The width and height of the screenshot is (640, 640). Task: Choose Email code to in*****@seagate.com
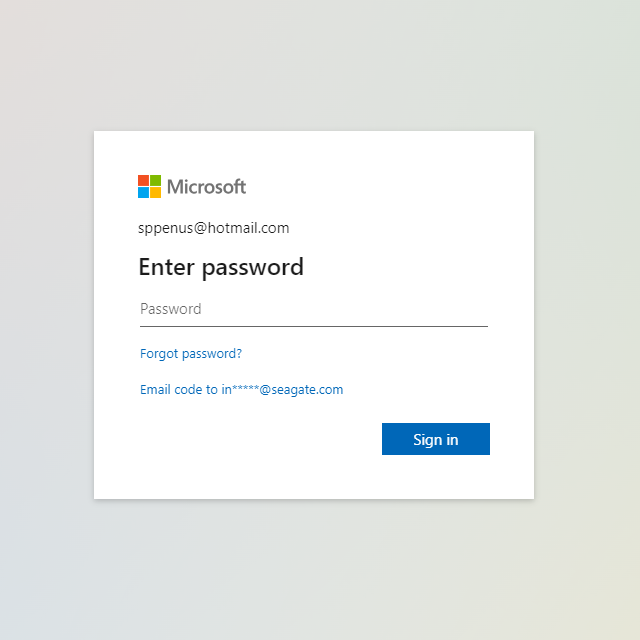241,390
